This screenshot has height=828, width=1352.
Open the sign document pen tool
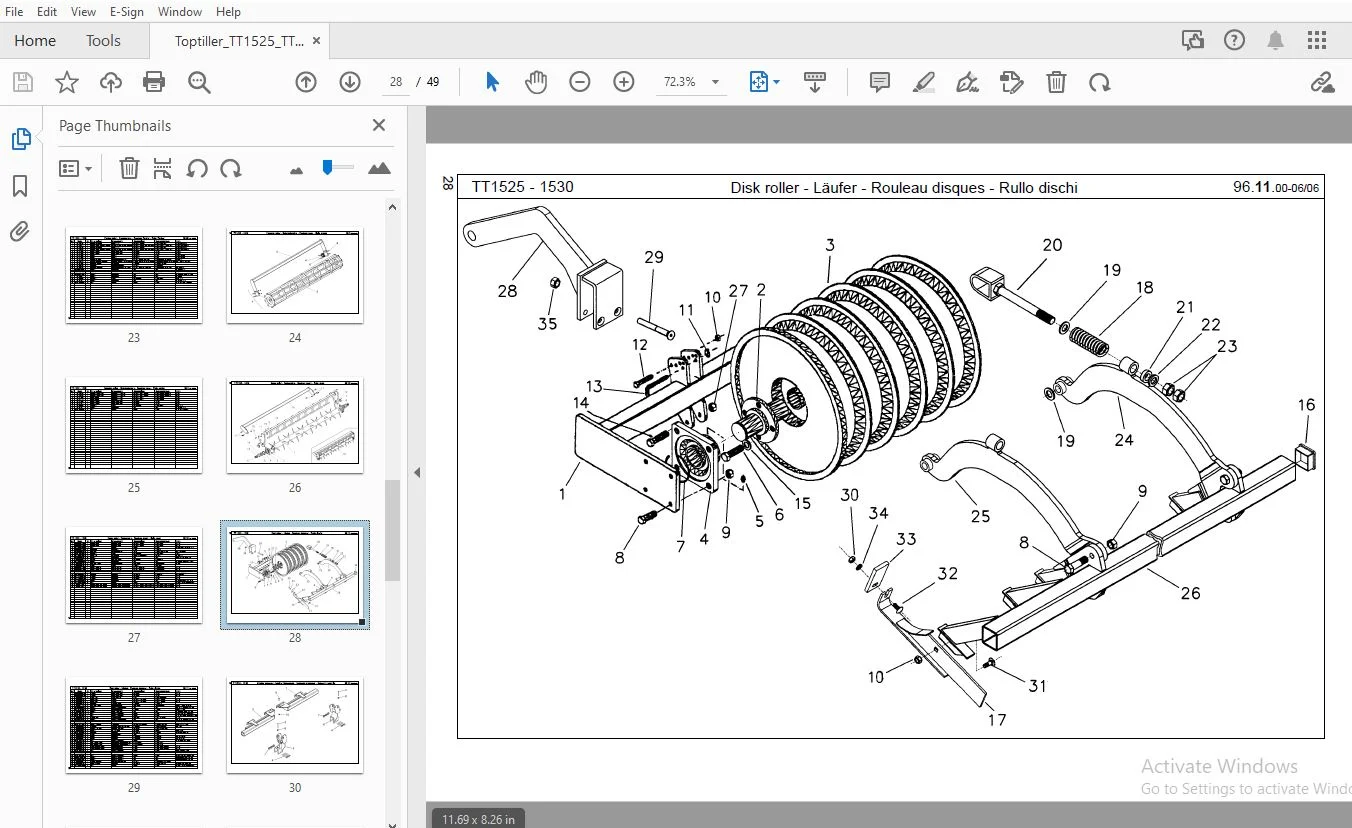(968, 82)
